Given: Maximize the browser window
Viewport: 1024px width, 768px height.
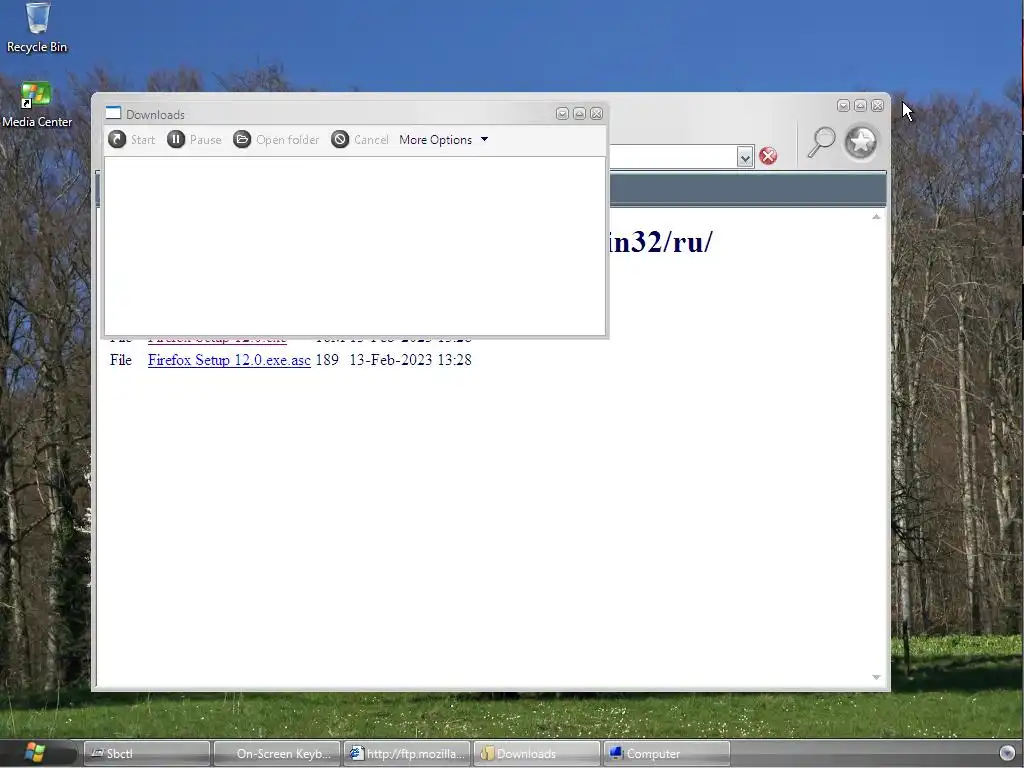Looking at the screenshot, I should [x=861, y=106].
